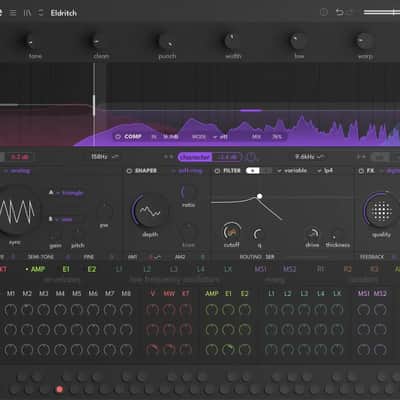Click the filter cutoff knob

point(232,231)
